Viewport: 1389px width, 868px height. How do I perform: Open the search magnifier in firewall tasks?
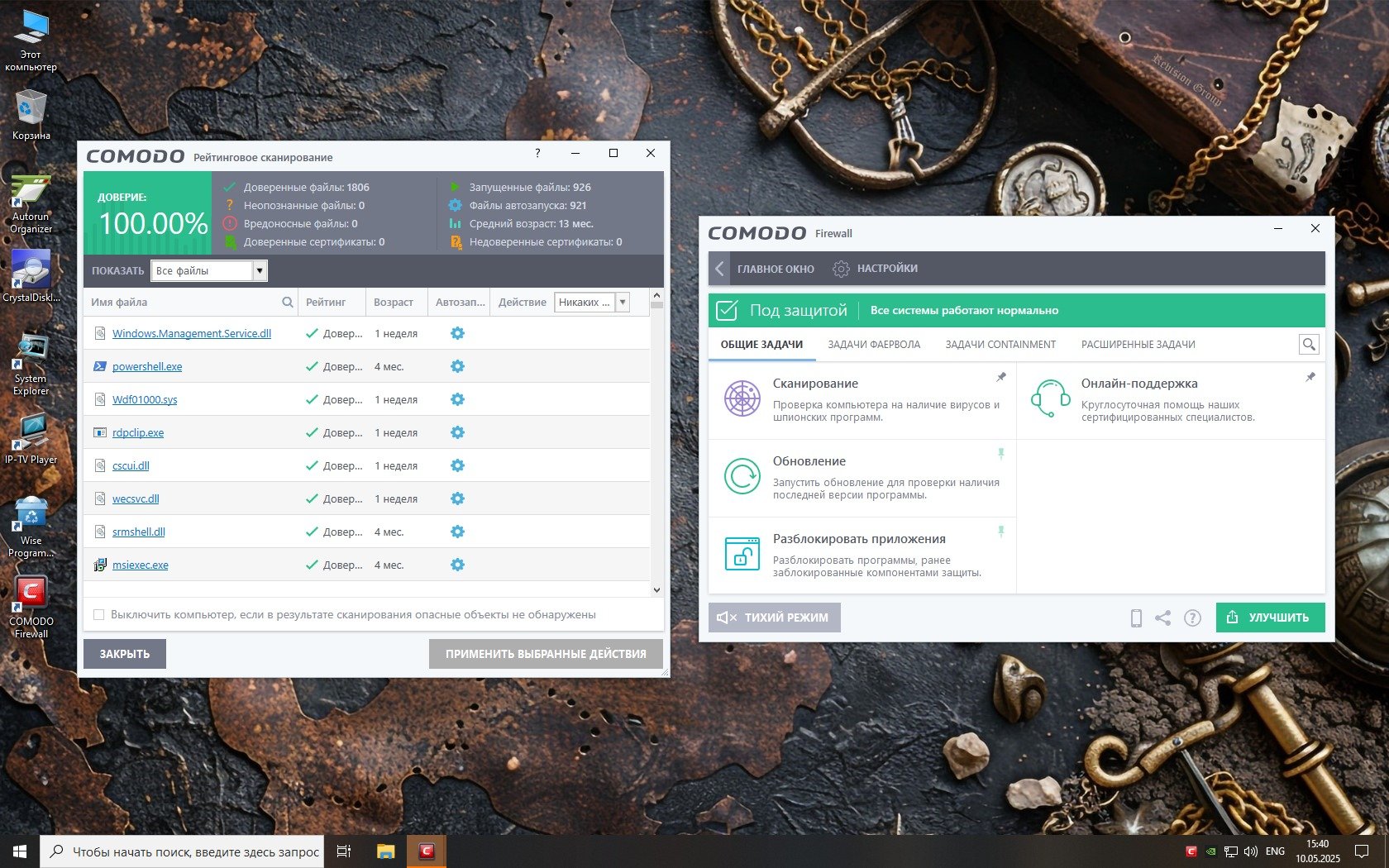click(1308, 345)
